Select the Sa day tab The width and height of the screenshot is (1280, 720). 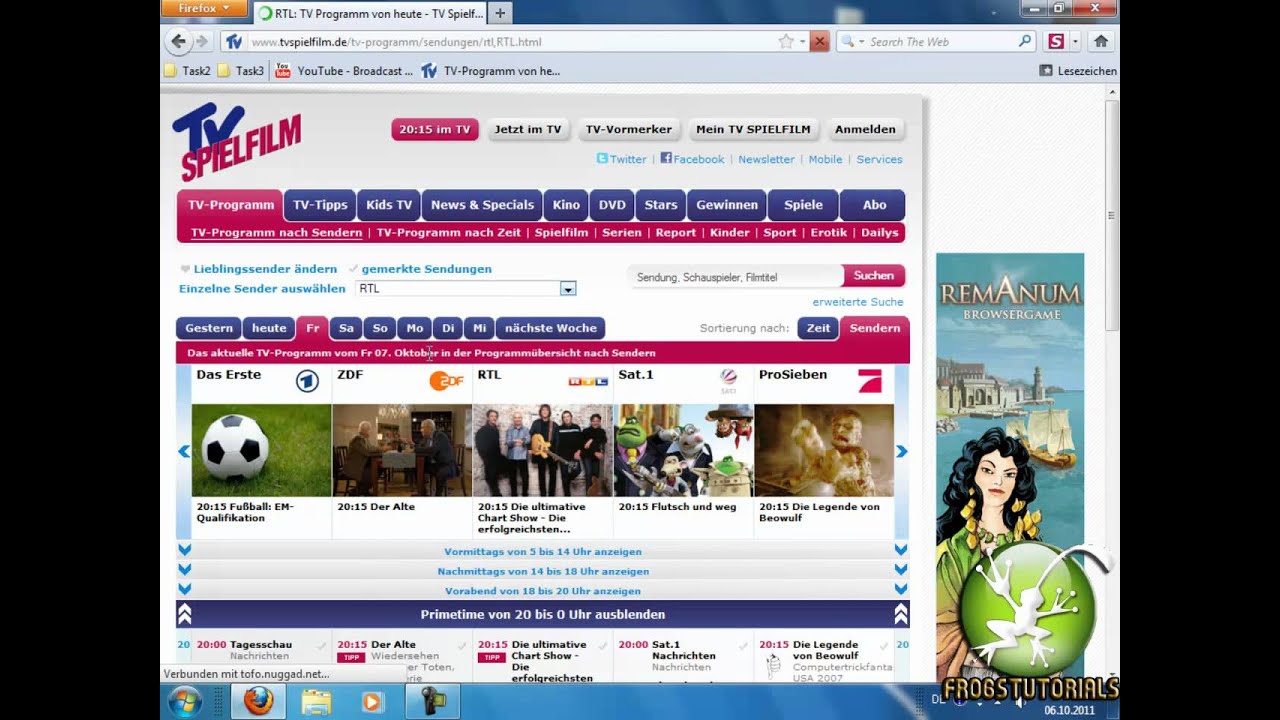[x=346, y=328]
